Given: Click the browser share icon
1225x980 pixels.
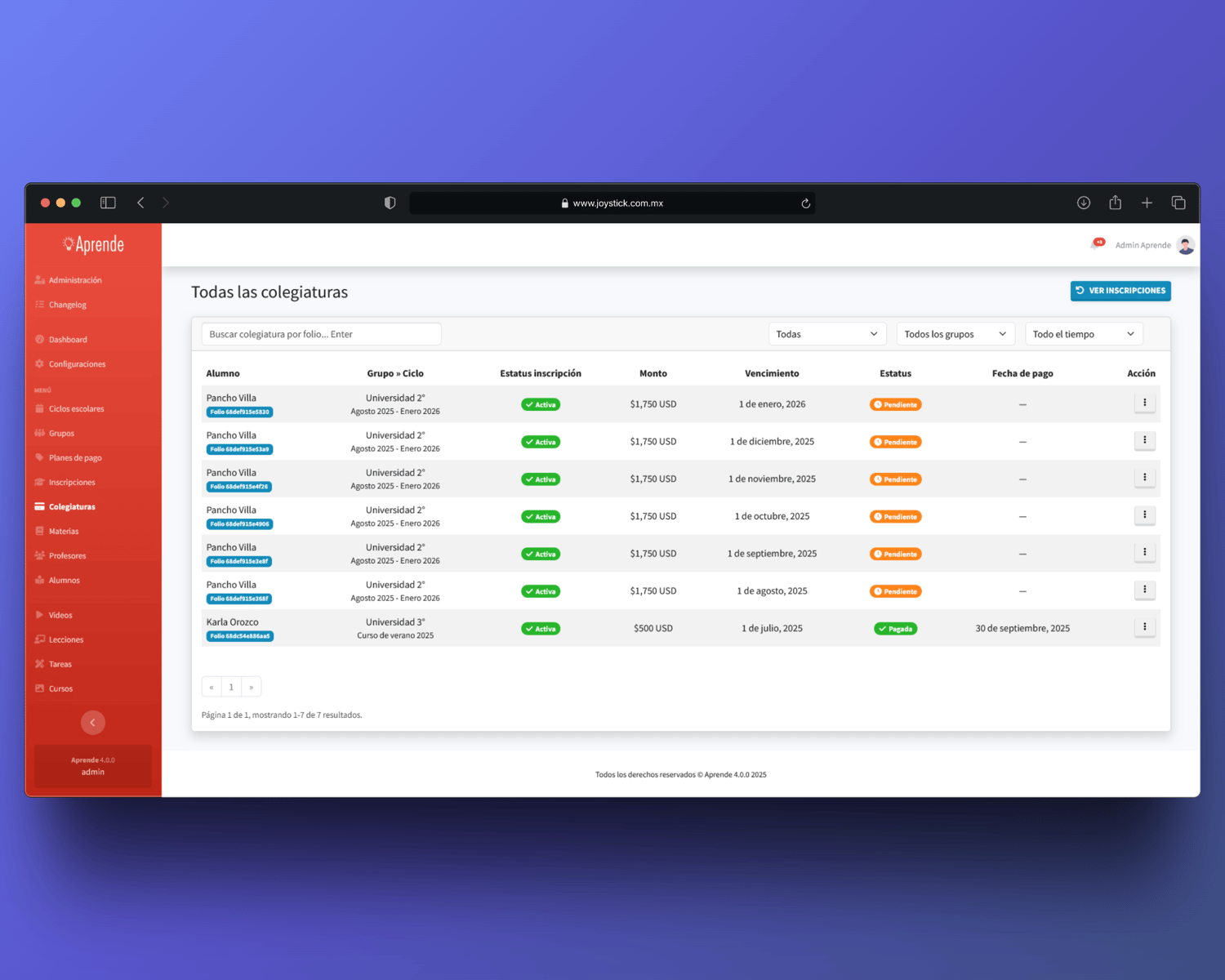Looking at the screenshot, I should (1116, 203).
